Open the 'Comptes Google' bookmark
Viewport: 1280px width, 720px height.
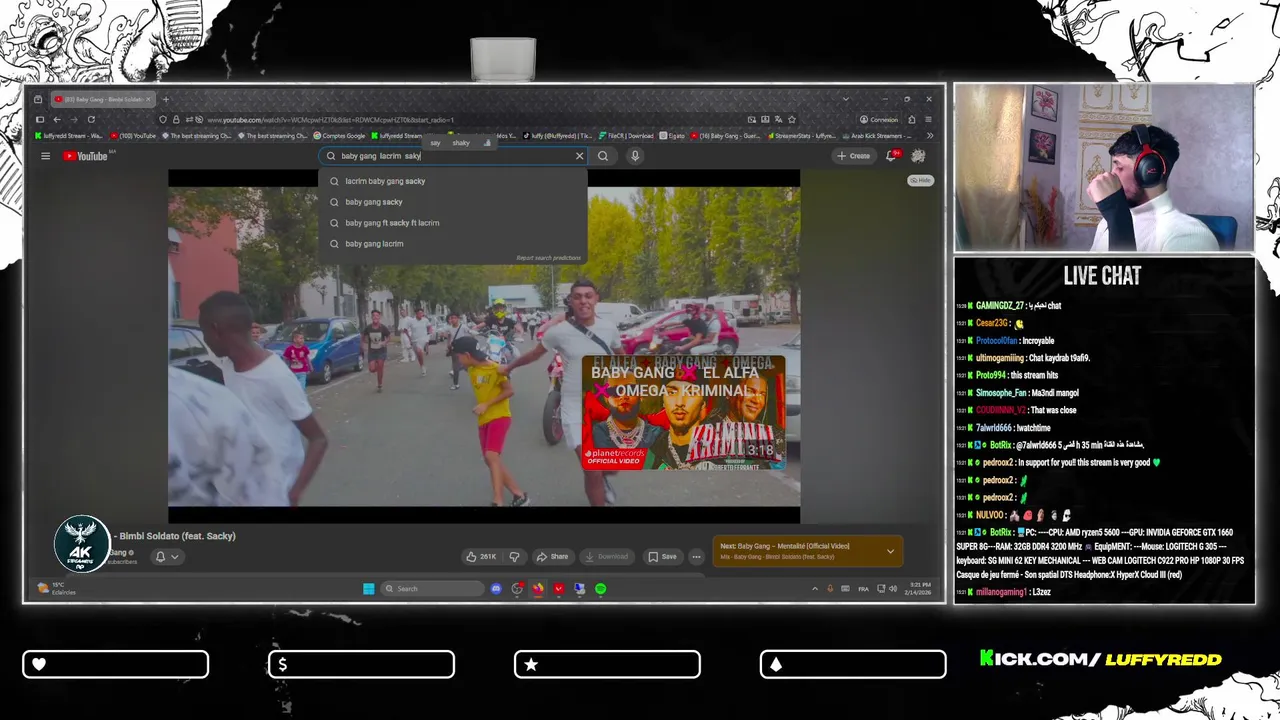pyautogui.click(x=340, y=136)
